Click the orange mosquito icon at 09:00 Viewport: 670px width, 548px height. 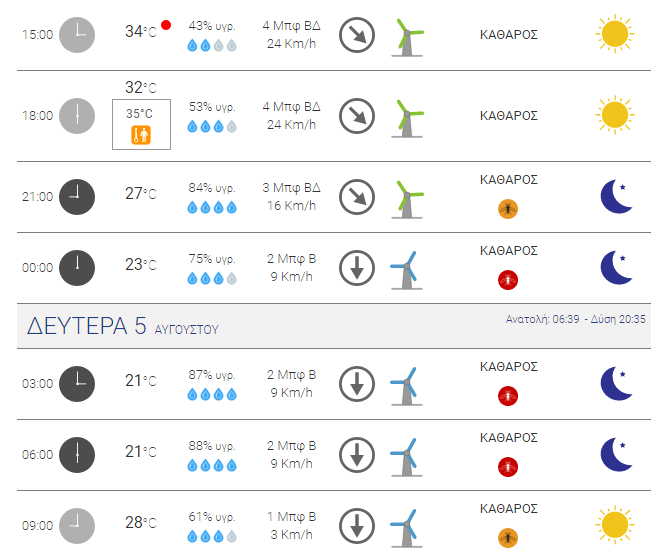coord(508,538)
